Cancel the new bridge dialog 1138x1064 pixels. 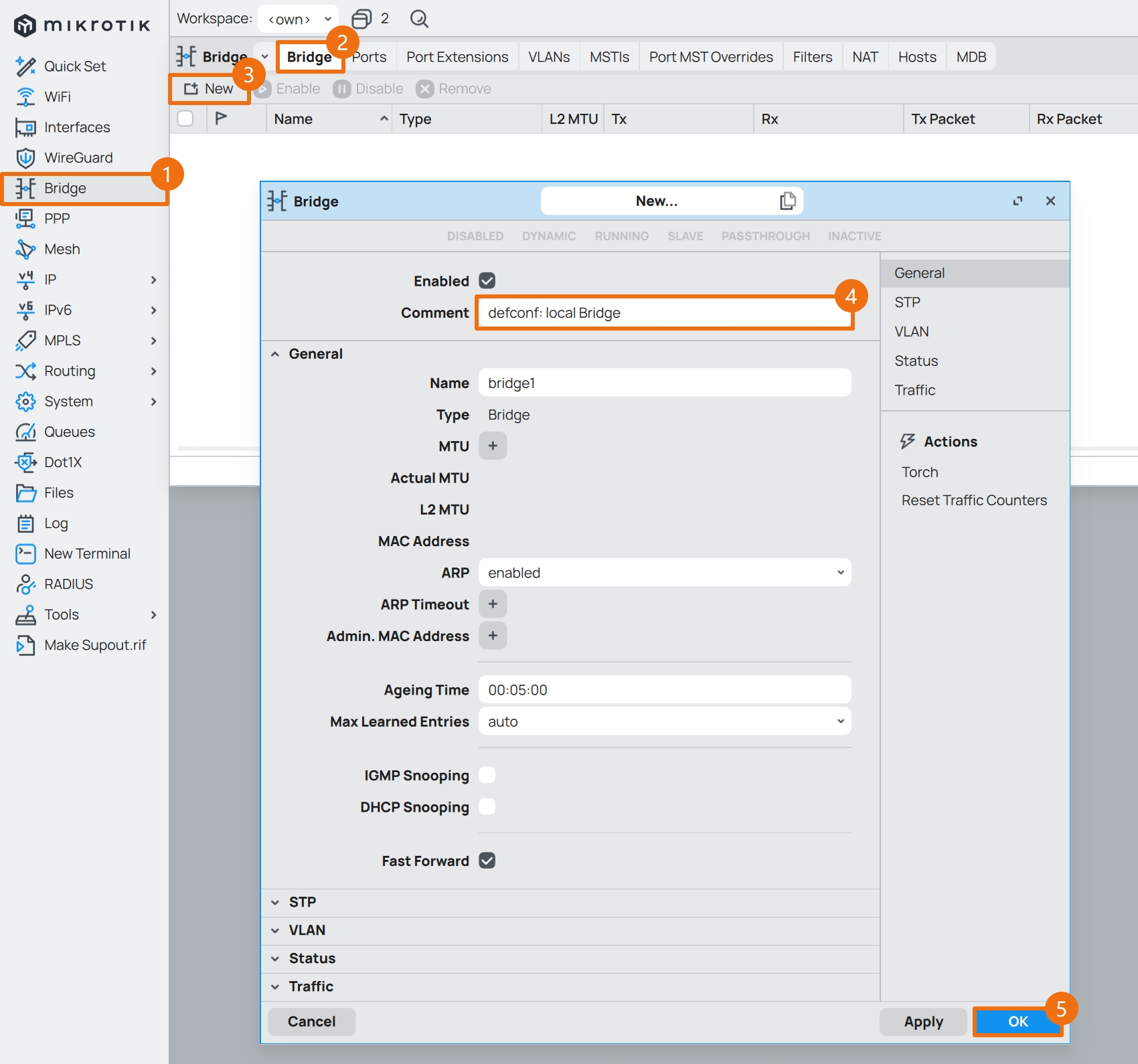[311, 1022]
